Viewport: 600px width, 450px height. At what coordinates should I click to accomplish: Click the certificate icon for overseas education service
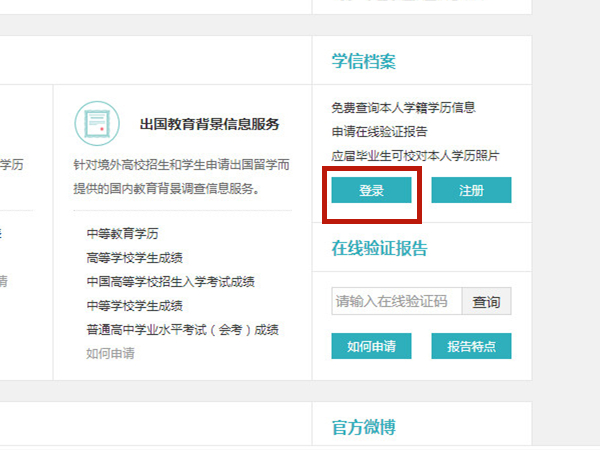(x=96, y=124)
